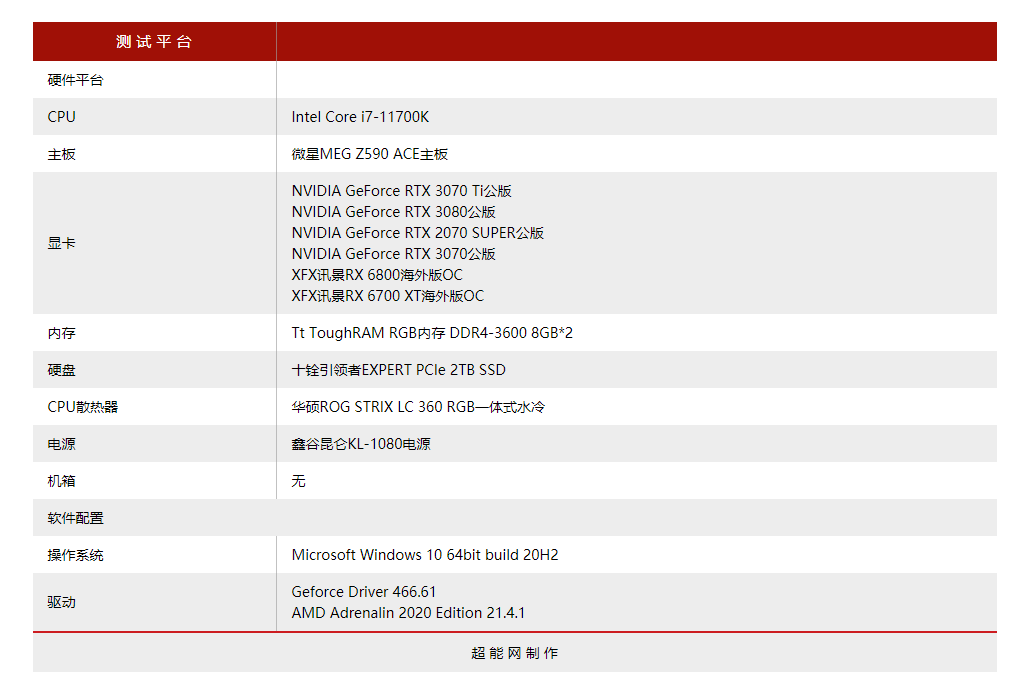Click the 主板 row label

click(62, 154)
